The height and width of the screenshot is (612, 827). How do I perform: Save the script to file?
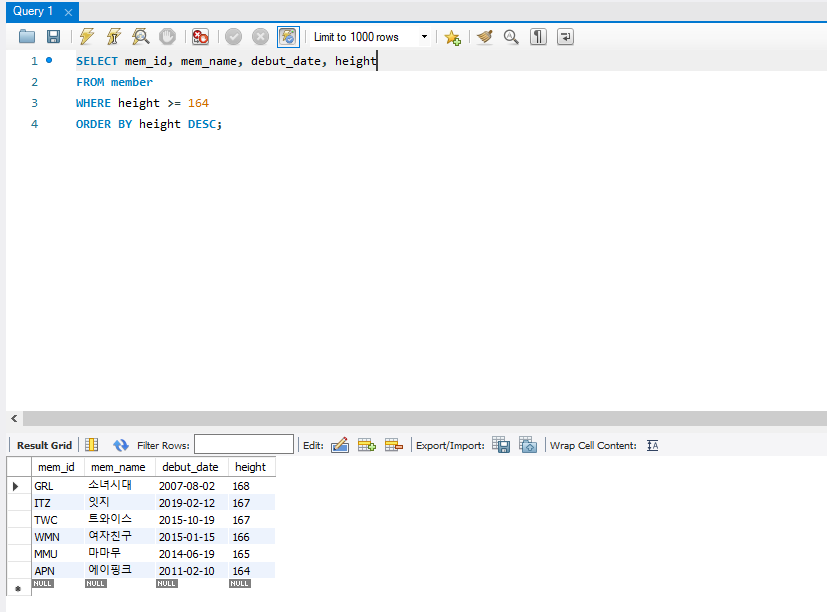point(53,37)
